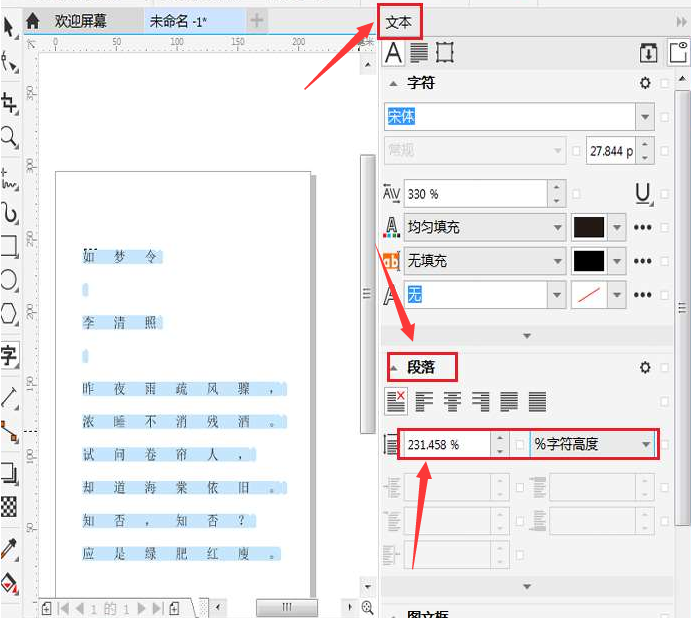Open the 宋体 font name dropdown

[645, 117]
